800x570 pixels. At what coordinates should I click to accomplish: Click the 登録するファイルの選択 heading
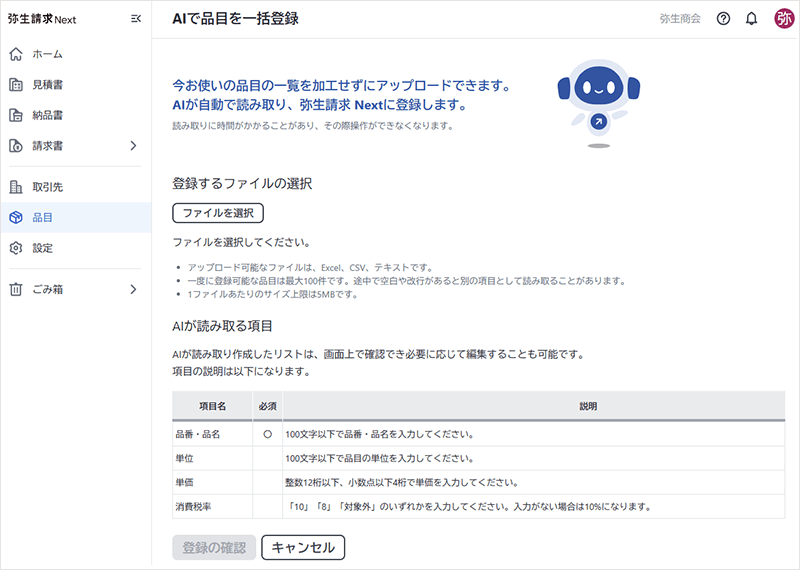point(242,184)
